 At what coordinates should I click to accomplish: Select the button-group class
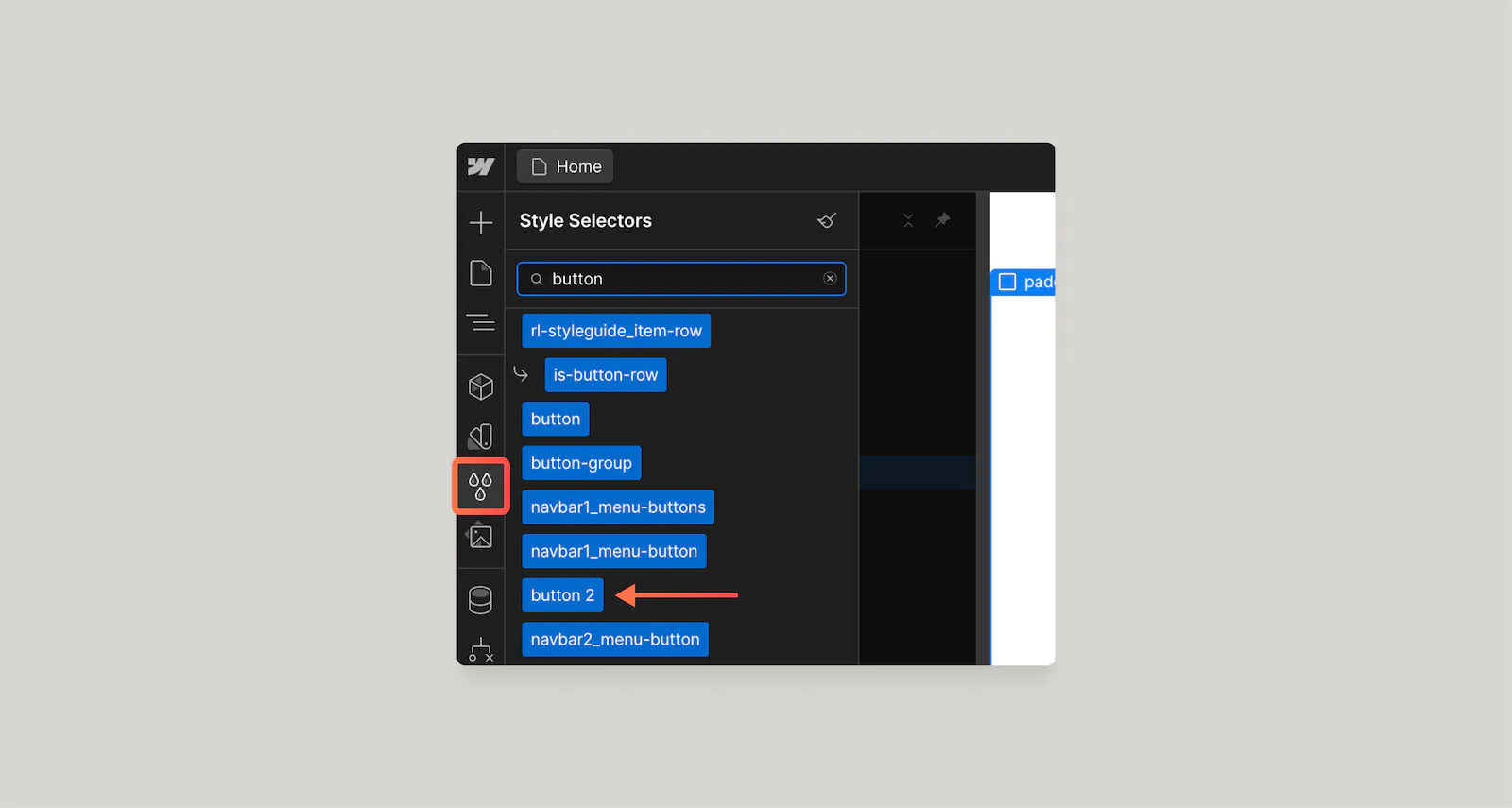click(581, 463)
